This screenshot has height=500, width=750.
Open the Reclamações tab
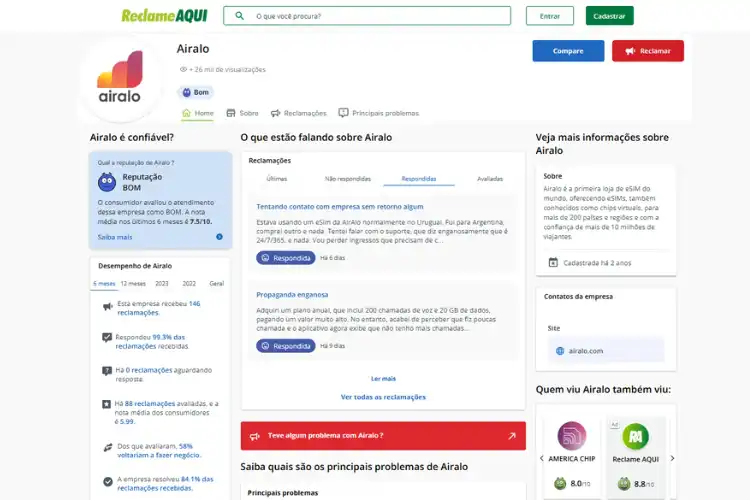click(x=298, y=113)
